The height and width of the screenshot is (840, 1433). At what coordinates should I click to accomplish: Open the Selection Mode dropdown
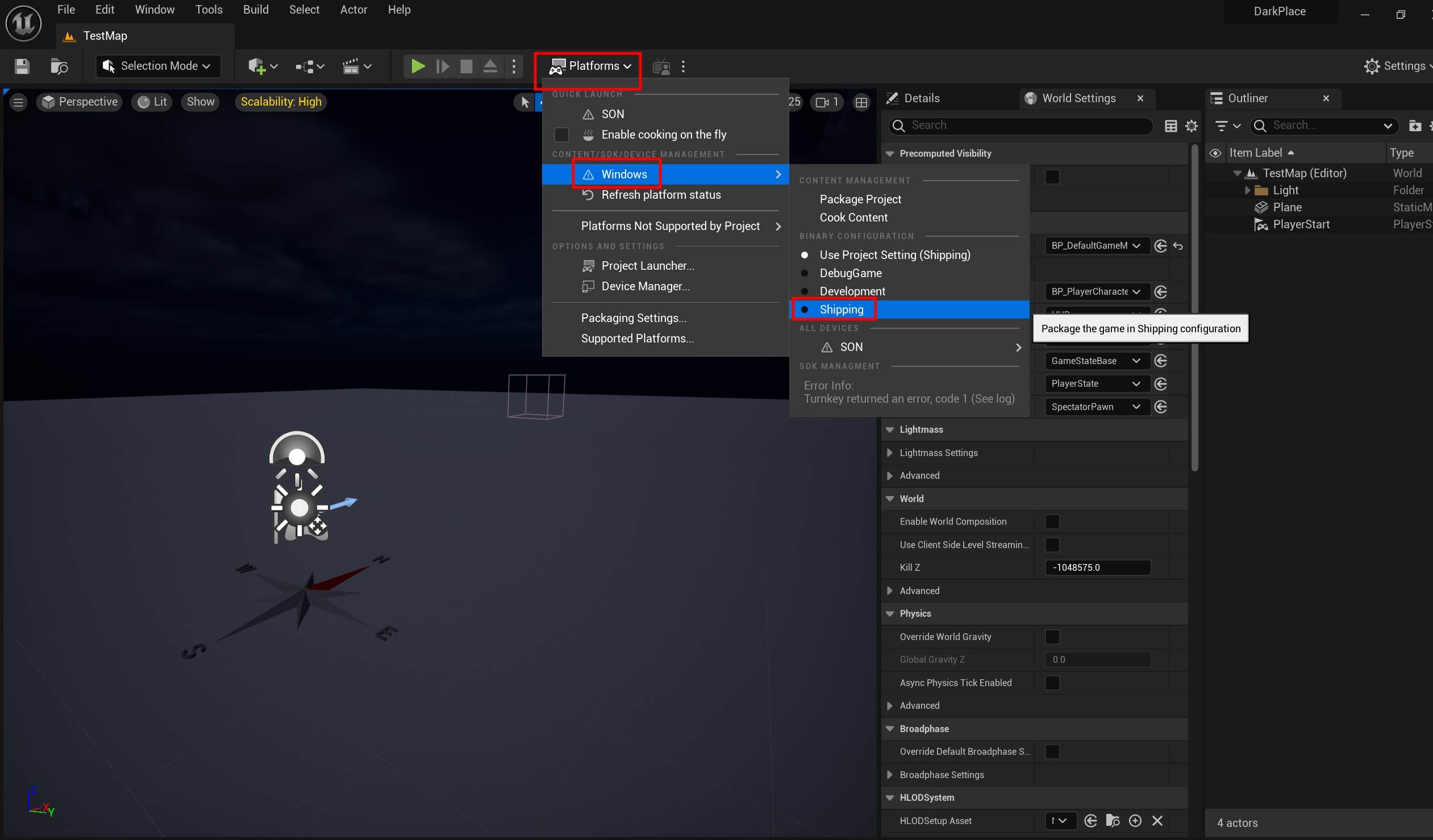tap(158, 66)
